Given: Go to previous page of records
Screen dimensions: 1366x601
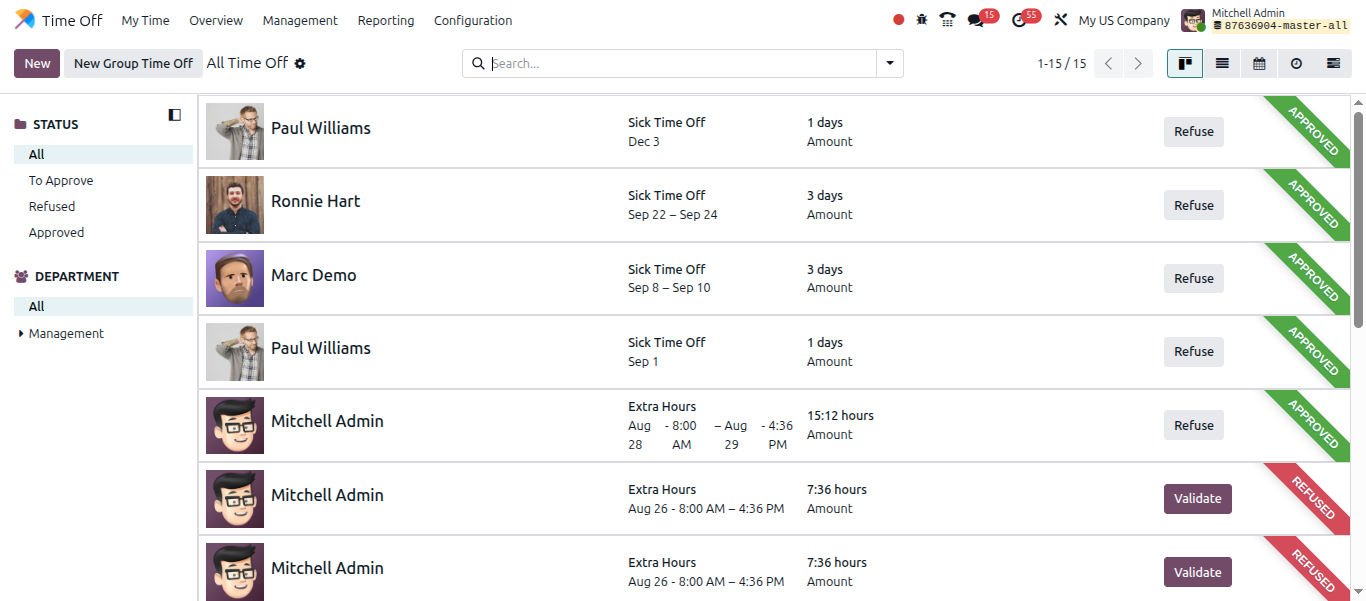Looking at the screenshot, I should 1108,63.
